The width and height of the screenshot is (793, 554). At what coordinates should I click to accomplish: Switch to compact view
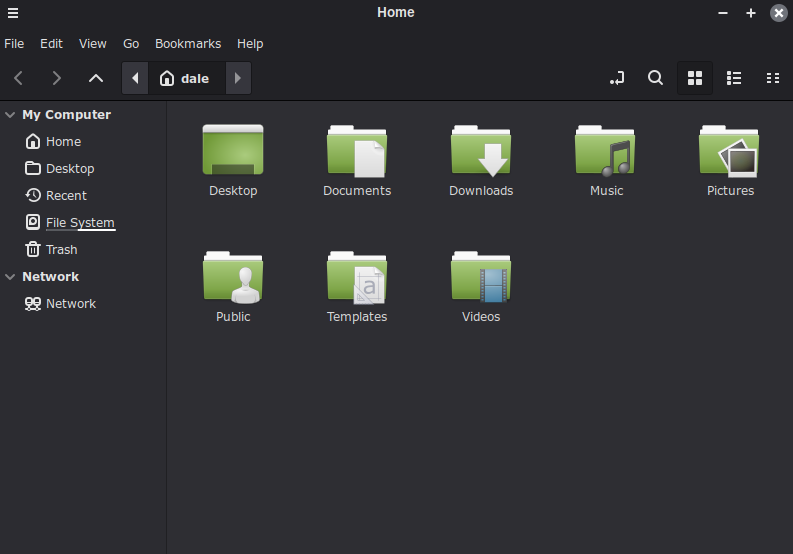click(772, 78)
